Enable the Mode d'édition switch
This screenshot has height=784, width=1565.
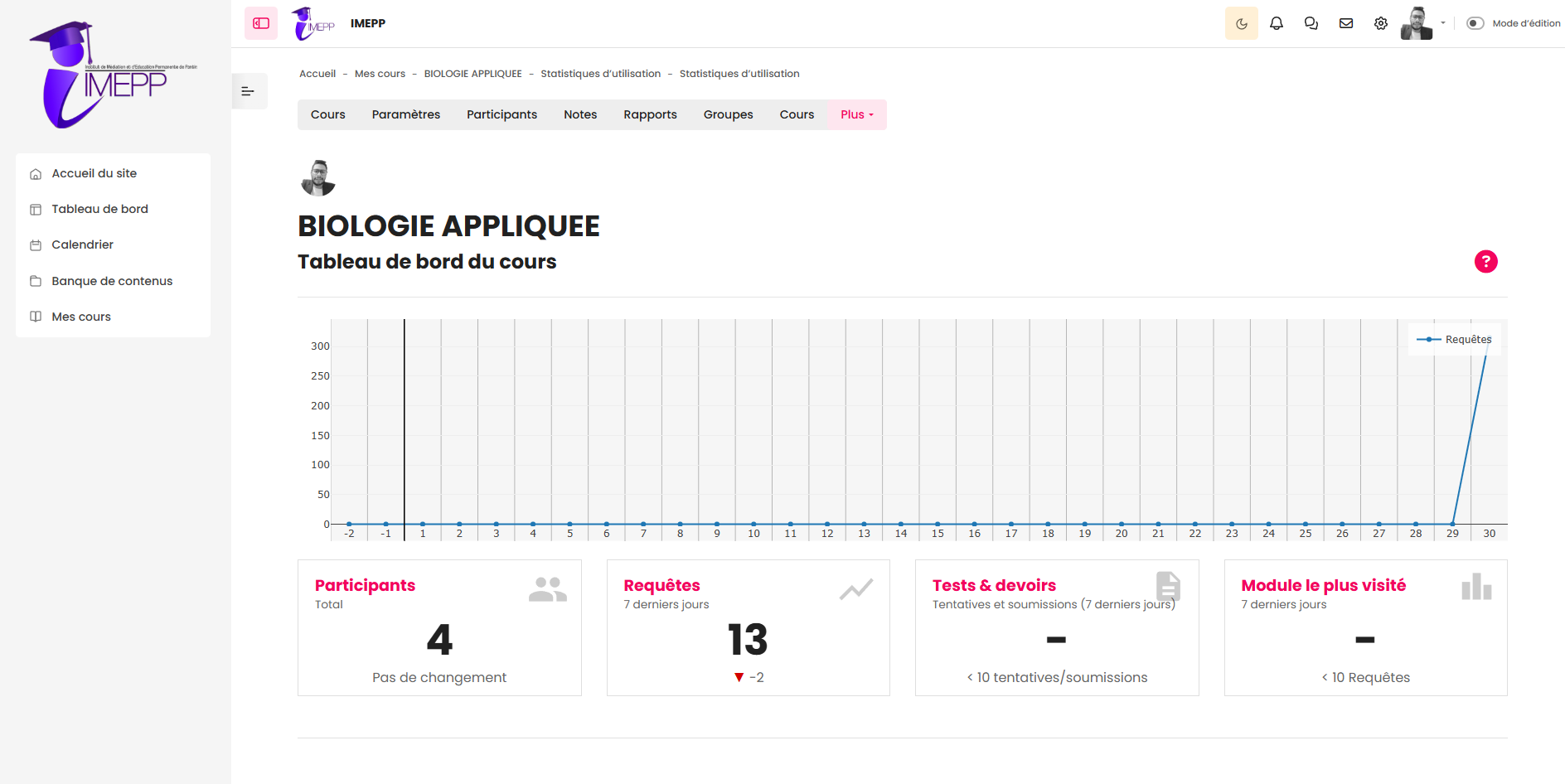coord(1475,23)
